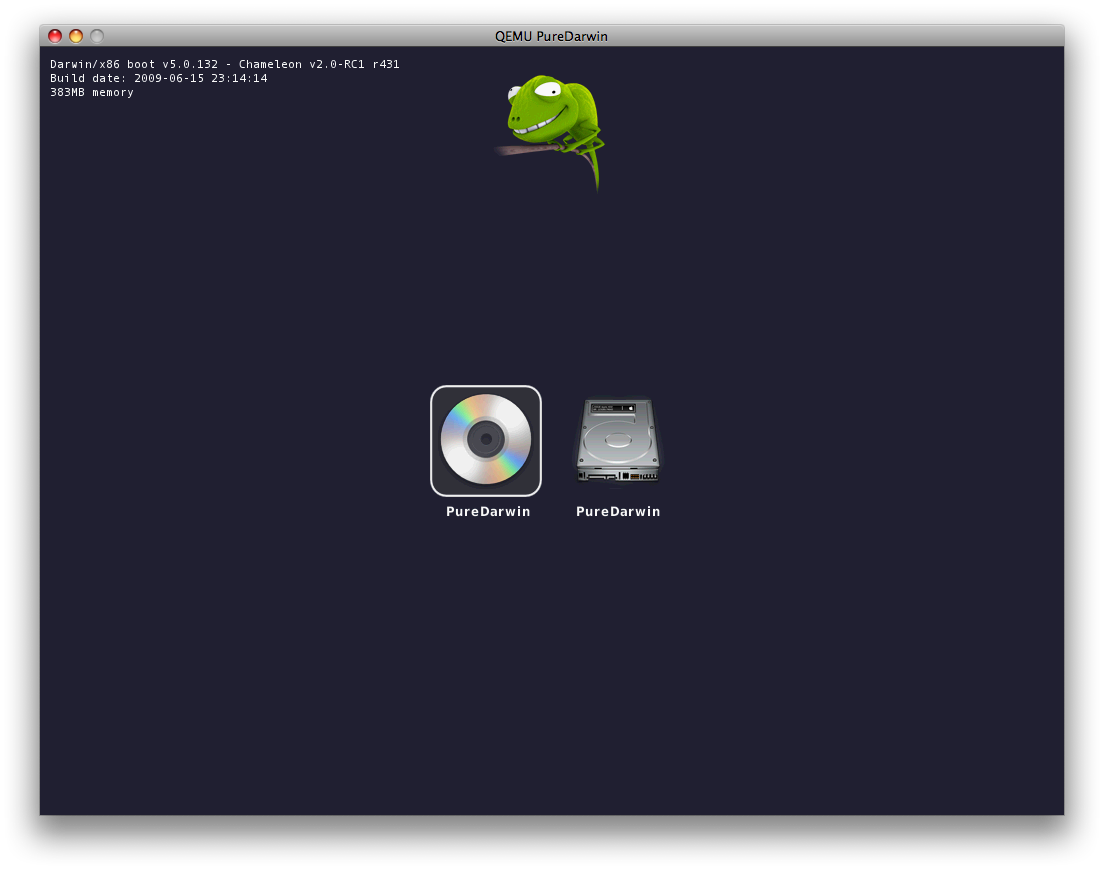Select the PureDarwin CD boot icon

pos(486,441)
